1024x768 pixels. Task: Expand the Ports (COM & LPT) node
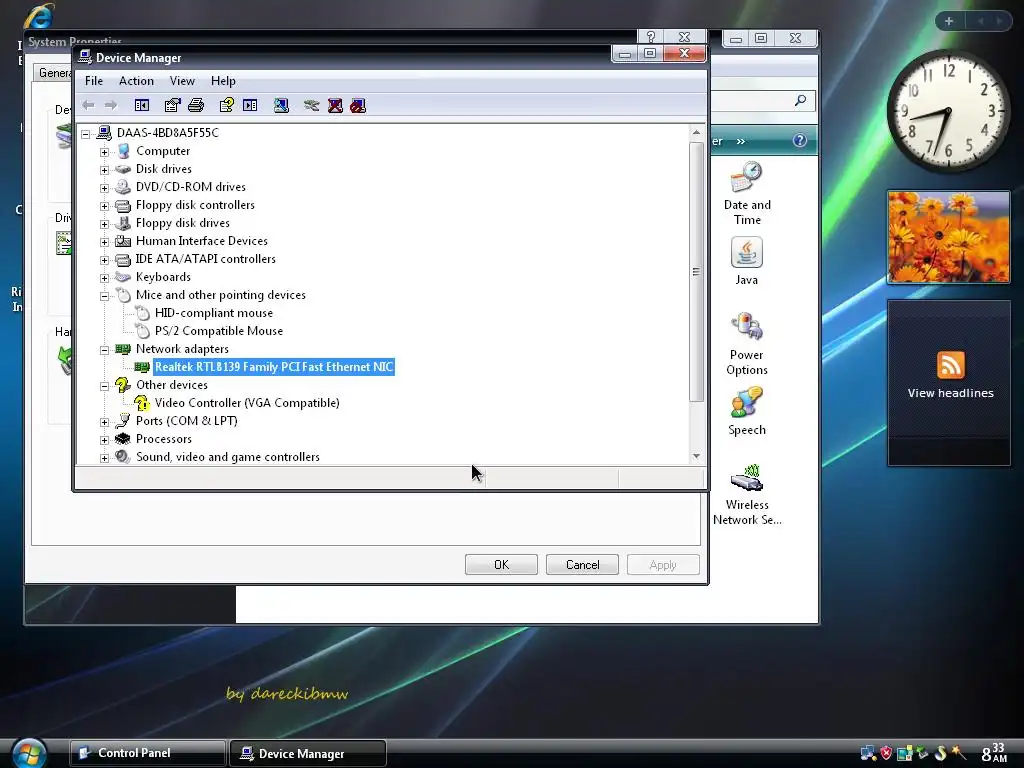(104, 422)
